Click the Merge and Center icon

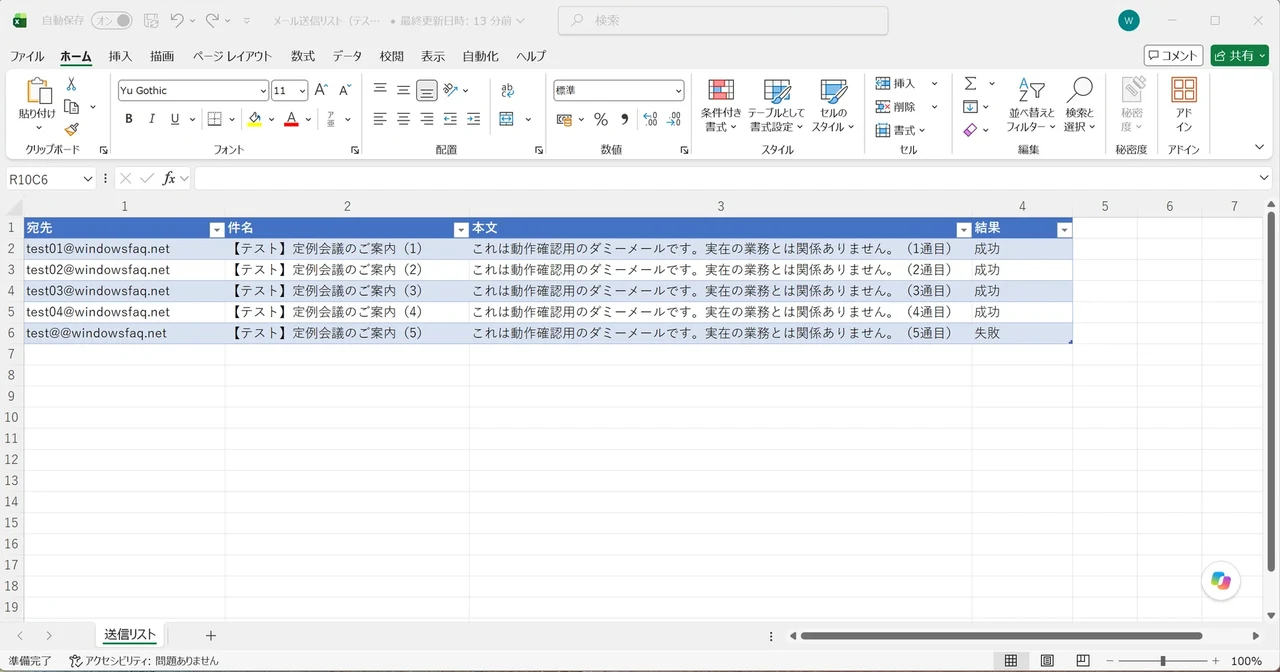(x=507, y=119)
